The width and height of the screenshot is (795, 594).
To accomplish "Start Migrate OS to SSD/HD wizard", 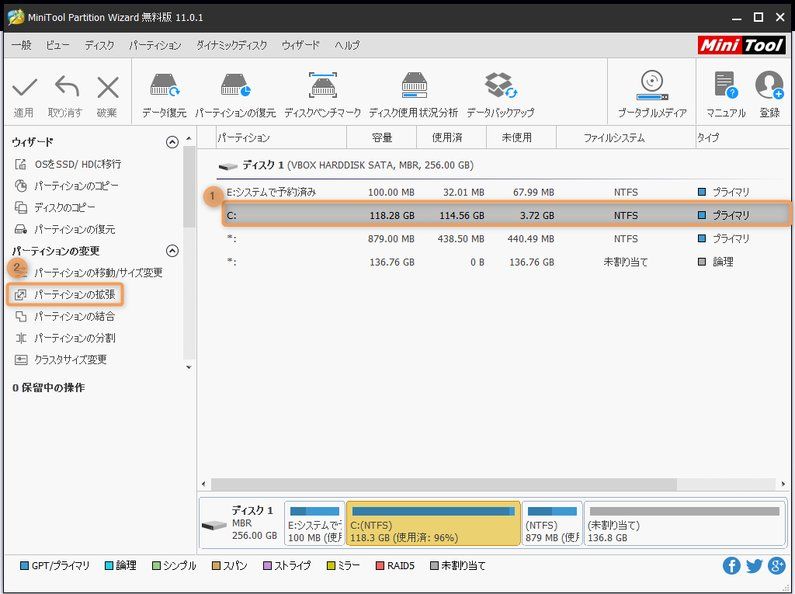I will pyautogui.click(x=68, y=164).
